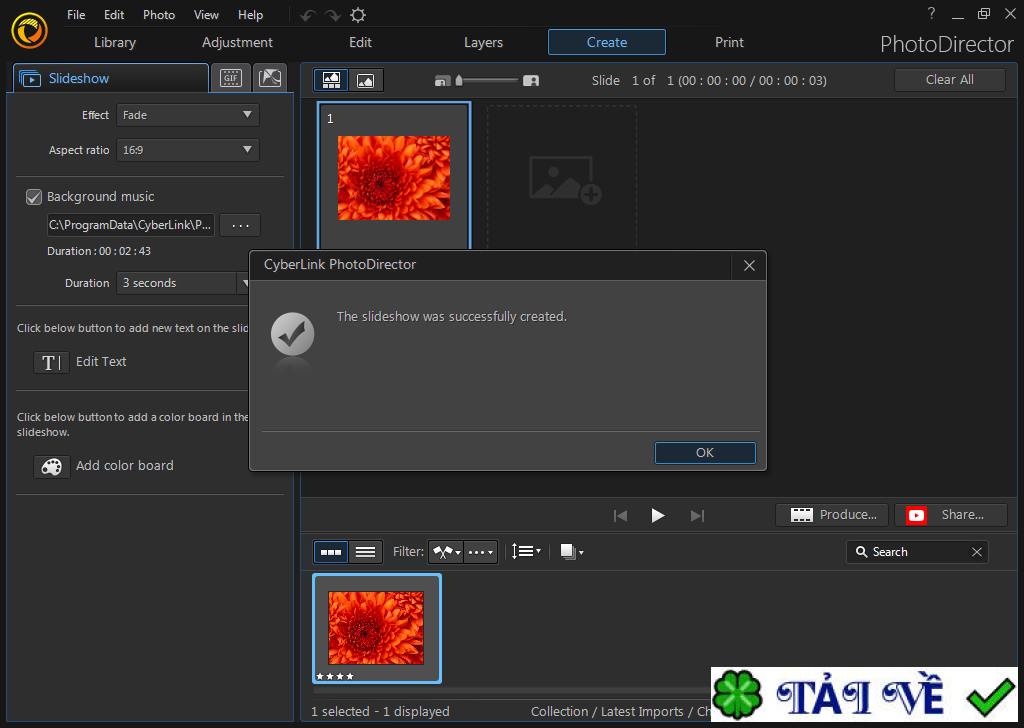The image size is (1024, 728).
Task: Switch browser to list view
Action: click(x=364, y=551)
